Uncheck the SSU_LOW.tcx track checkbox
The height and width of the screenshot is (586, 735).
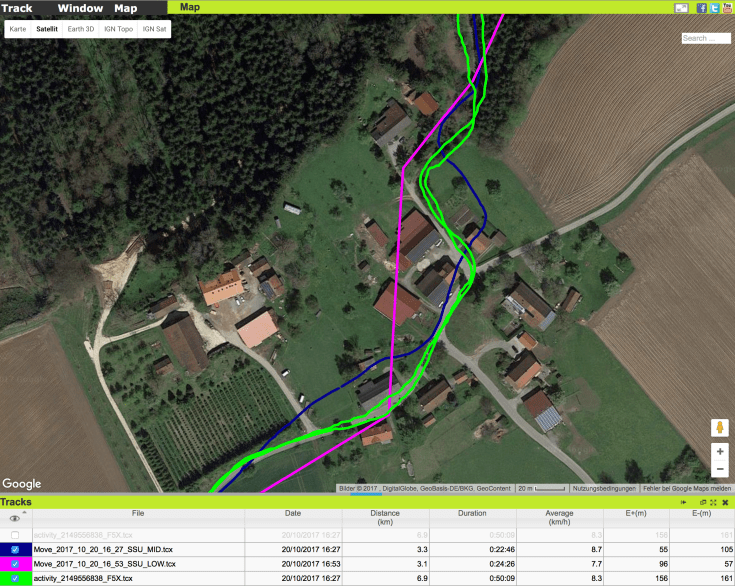pyautogui.click(x=15, y=564)
